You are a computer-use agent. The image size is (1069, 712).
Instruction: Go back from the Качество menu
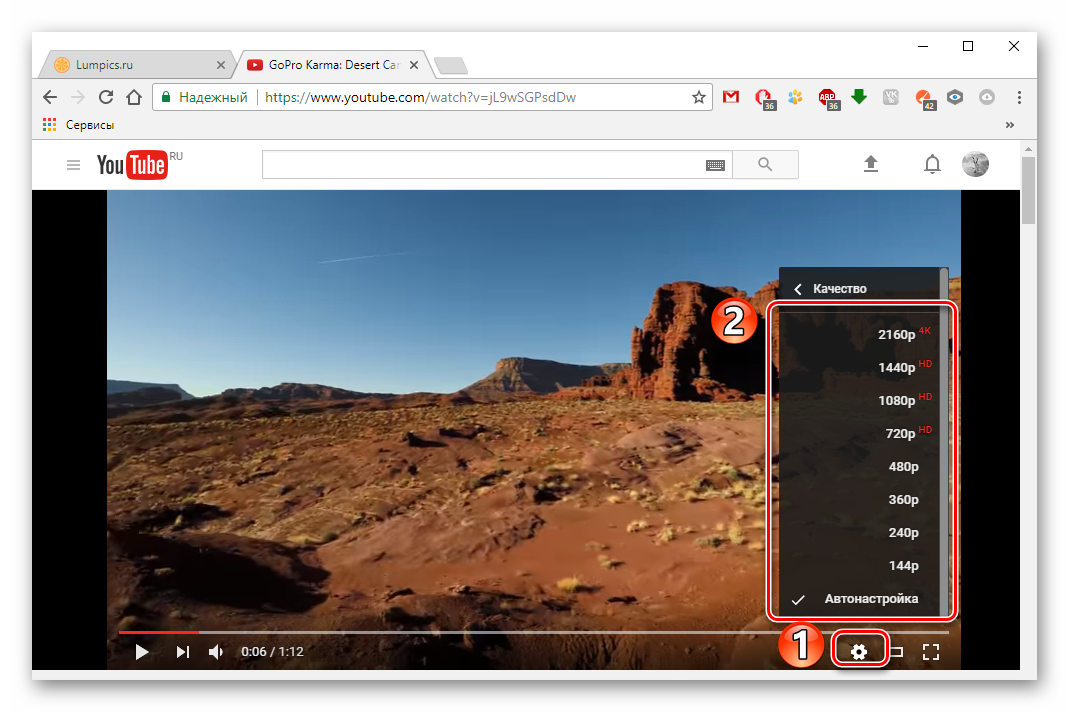tap(798, 289)
